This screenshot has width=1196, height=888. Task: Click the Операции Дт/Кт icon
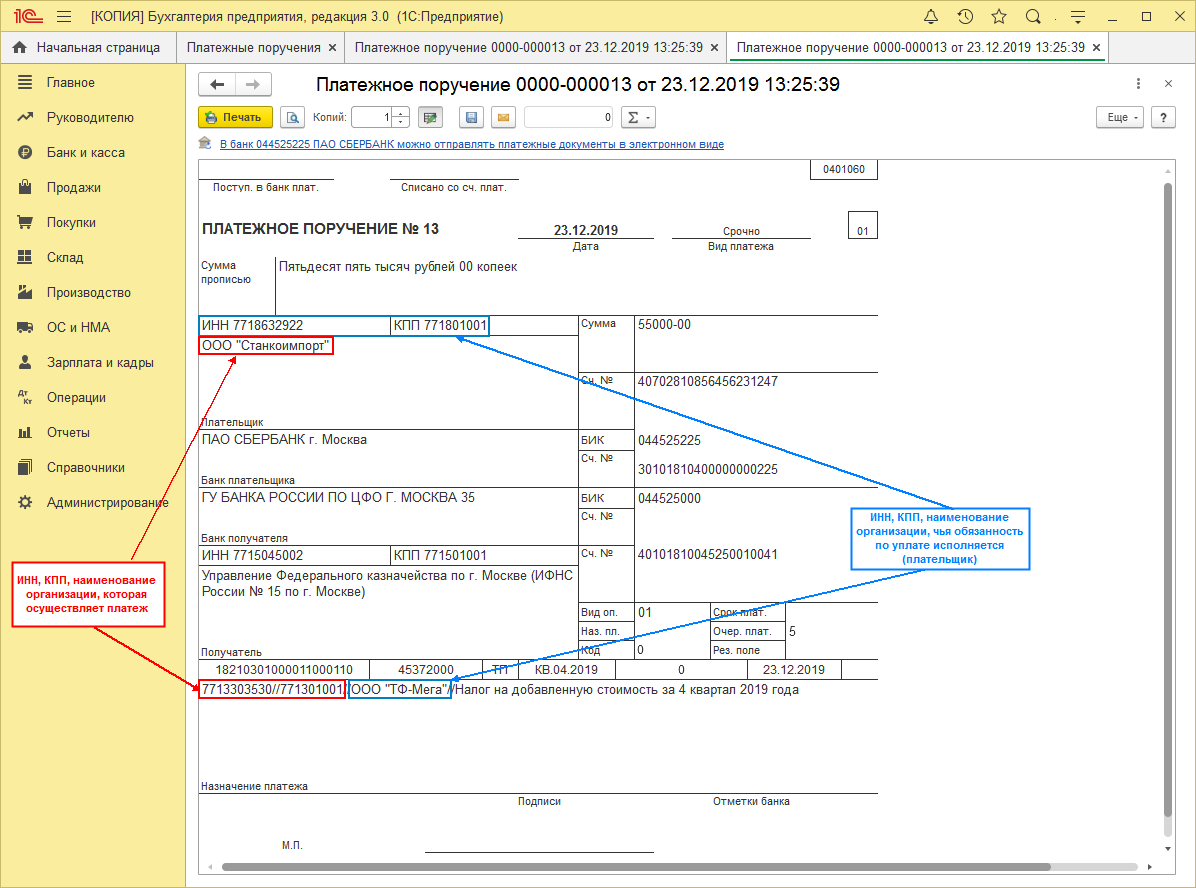25,397
